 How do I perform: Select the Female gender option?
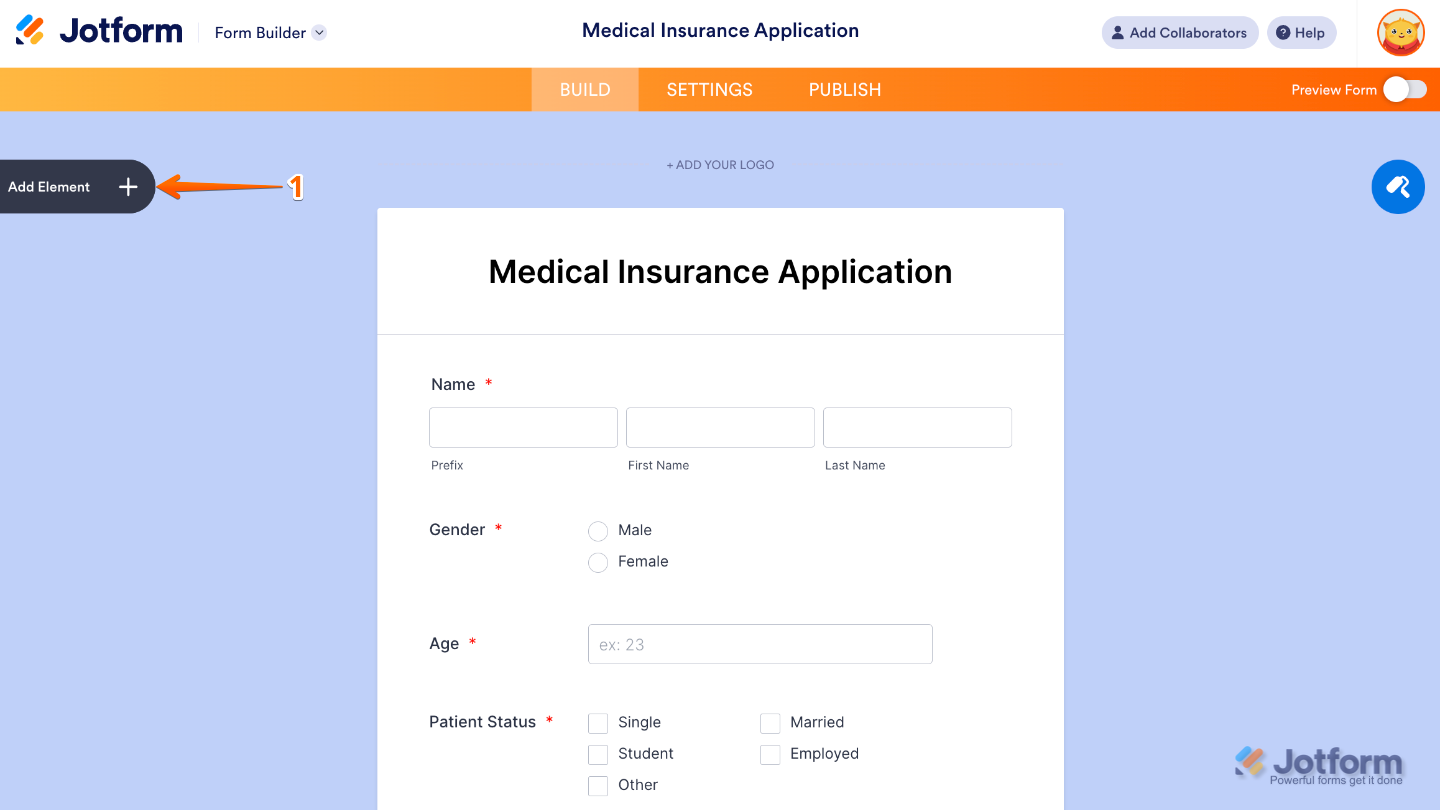pyautogui.click(x=598, y=562)
